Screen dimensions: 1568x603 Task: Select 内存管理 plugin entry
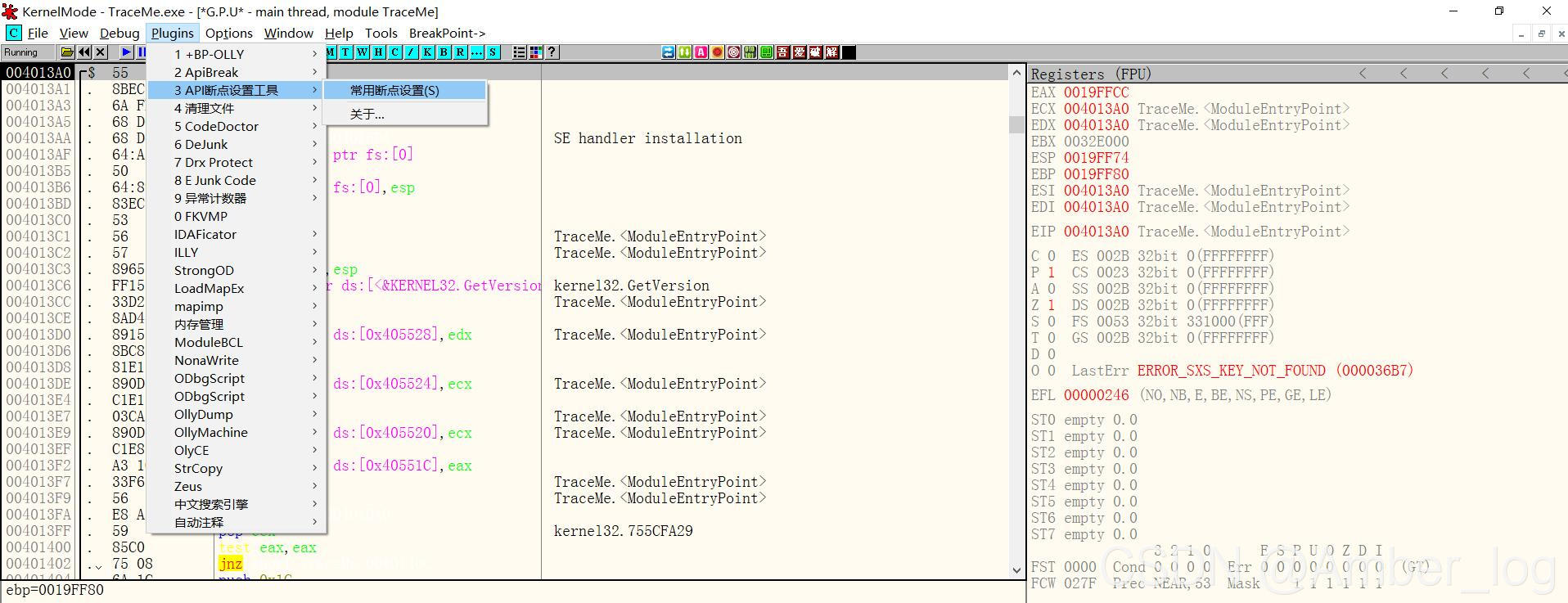point(237,324)
